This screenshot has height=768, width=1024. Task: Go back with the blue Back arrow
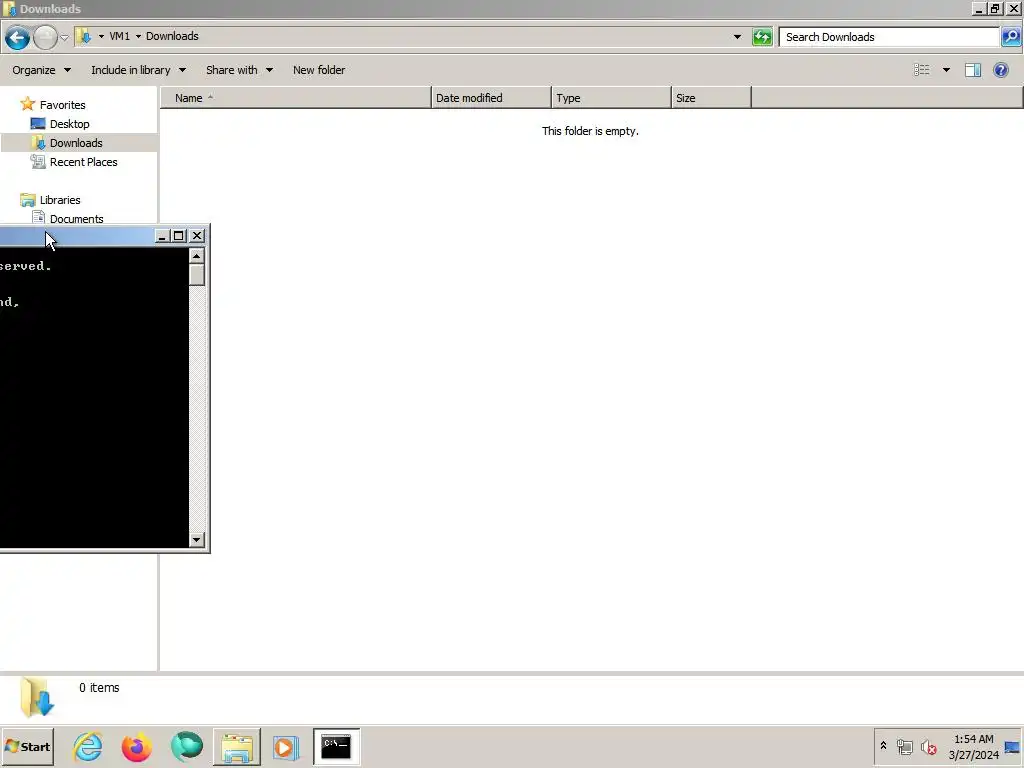pos(18,37)
